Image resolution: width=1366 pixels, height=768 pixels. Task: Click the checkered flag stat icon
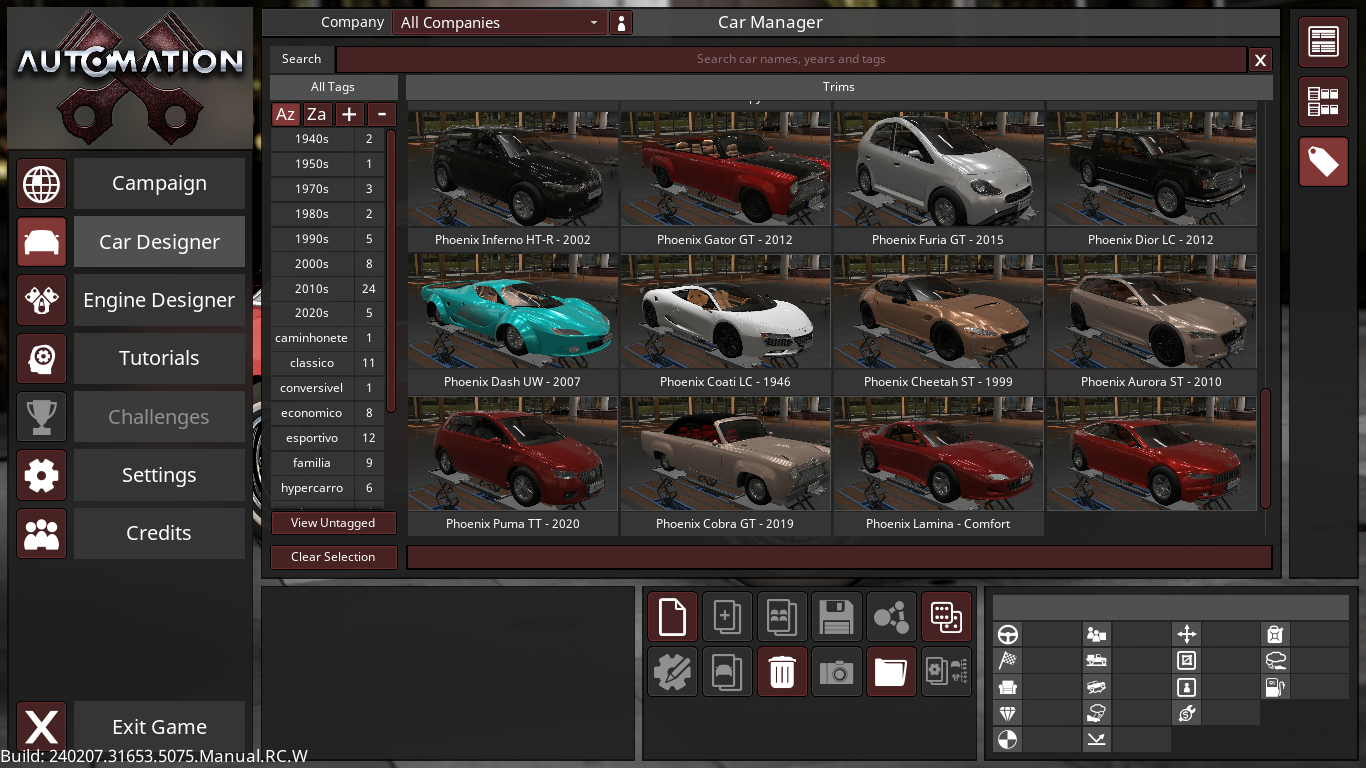click(x=1007, y=660)
